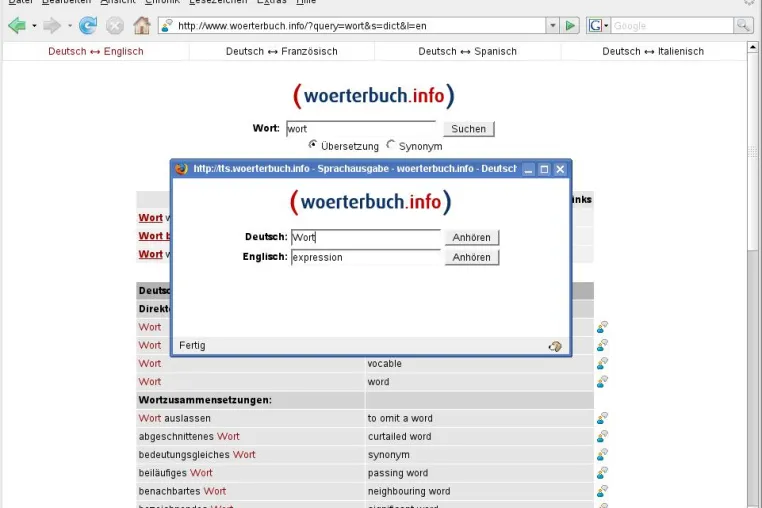Play speech icon for 'to omit a word'

point(603,418)
